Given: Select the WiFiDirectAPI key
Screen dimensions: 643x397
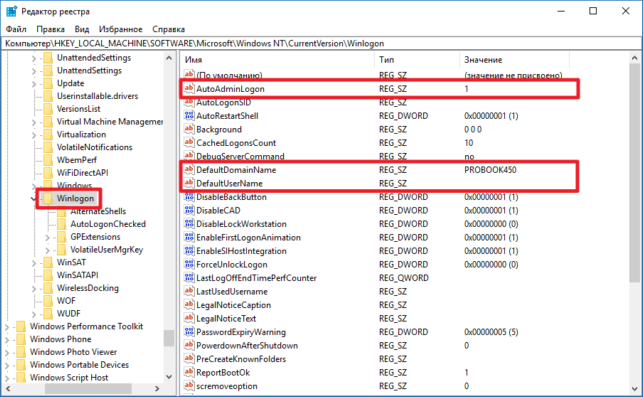Looking at the screenshot, I should click(x=82, y=173).
